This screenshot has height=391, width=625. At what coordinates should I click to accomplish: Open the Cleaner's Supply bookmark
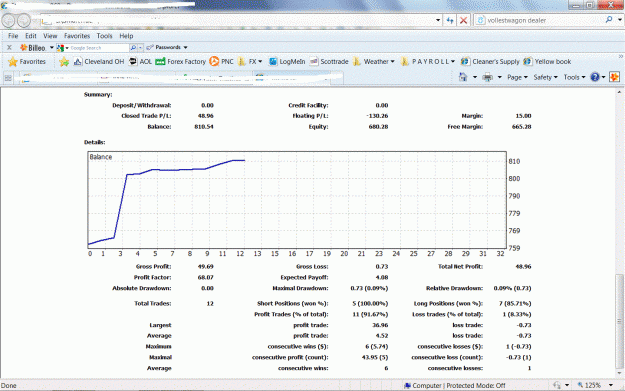(x=490, y=62)
